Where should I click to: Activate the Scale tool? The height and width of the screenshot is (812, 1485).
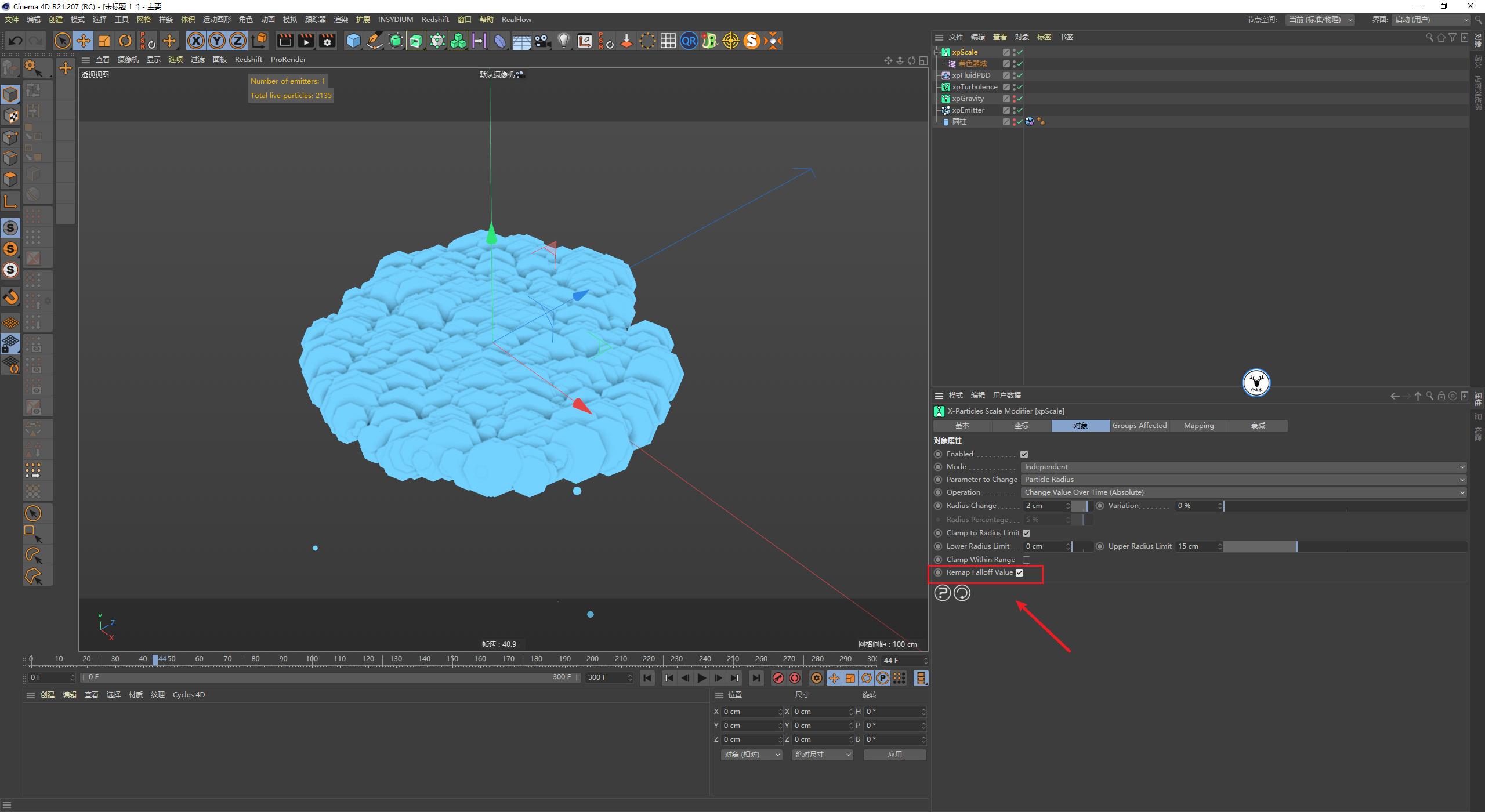click(104, 41)
